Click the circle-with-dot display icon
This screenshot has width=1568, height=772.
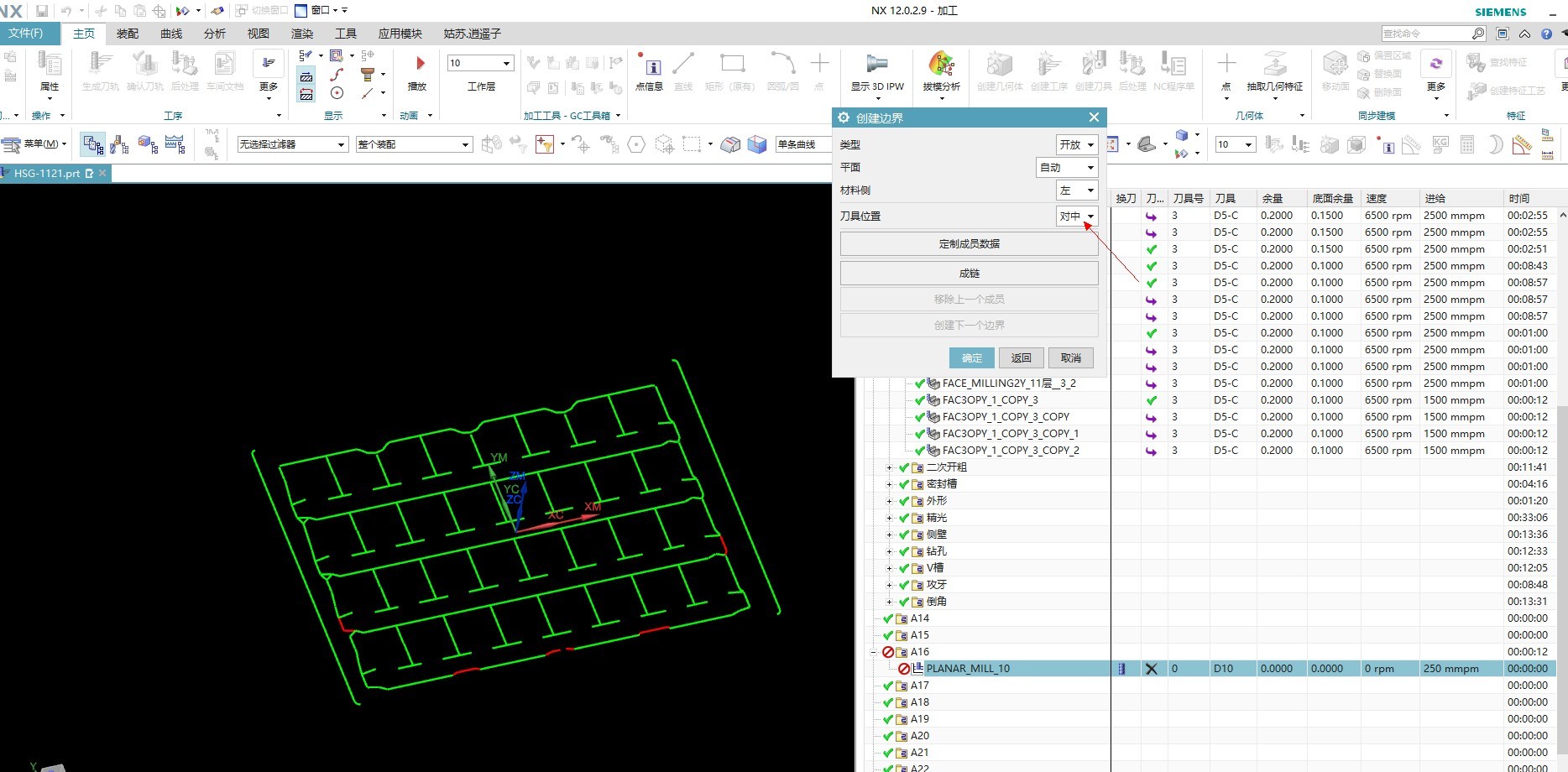click(x=337, y=93)
